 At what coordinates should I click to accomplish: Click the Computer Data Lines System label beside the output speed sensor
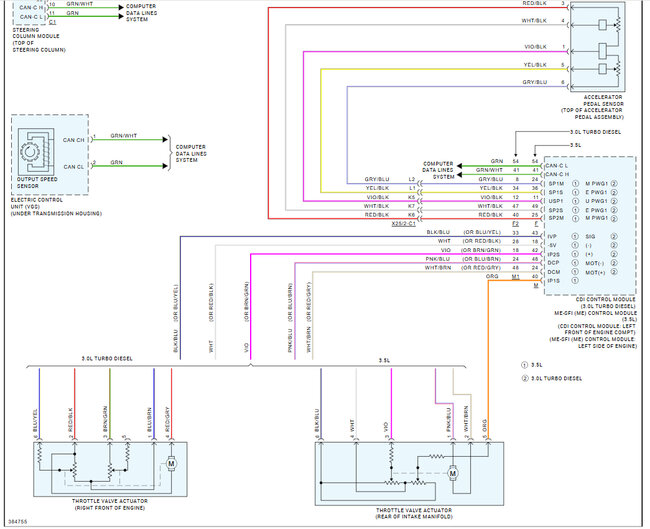pos(191,153)
